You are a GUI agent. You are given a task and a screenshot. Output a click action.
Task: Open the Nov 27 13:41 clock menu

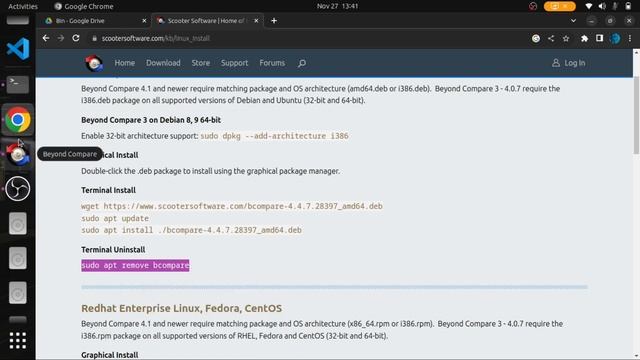tap(337, 6)
